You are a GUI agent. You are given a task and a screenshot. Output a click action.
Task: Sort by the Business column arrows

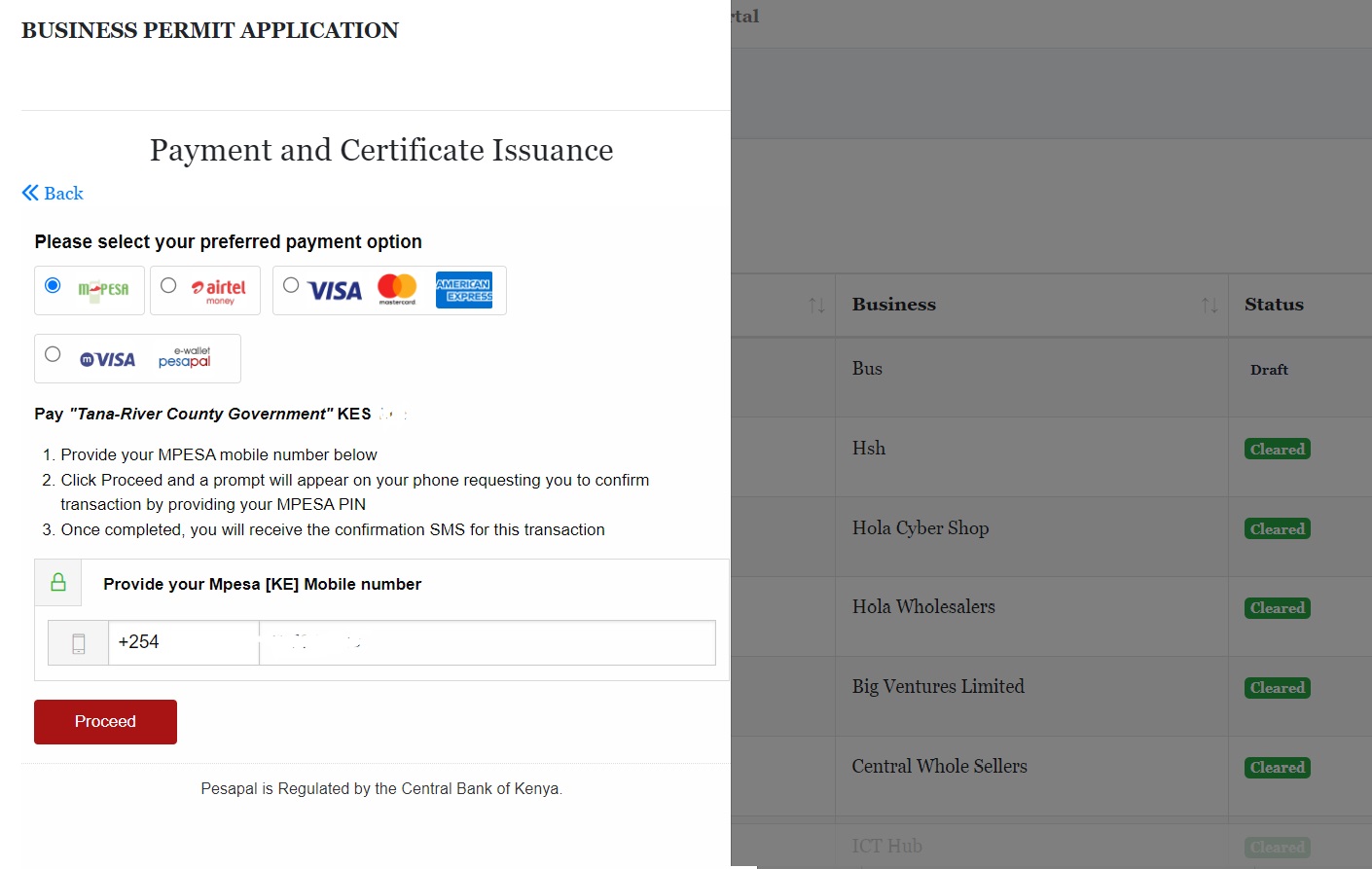1209,306
